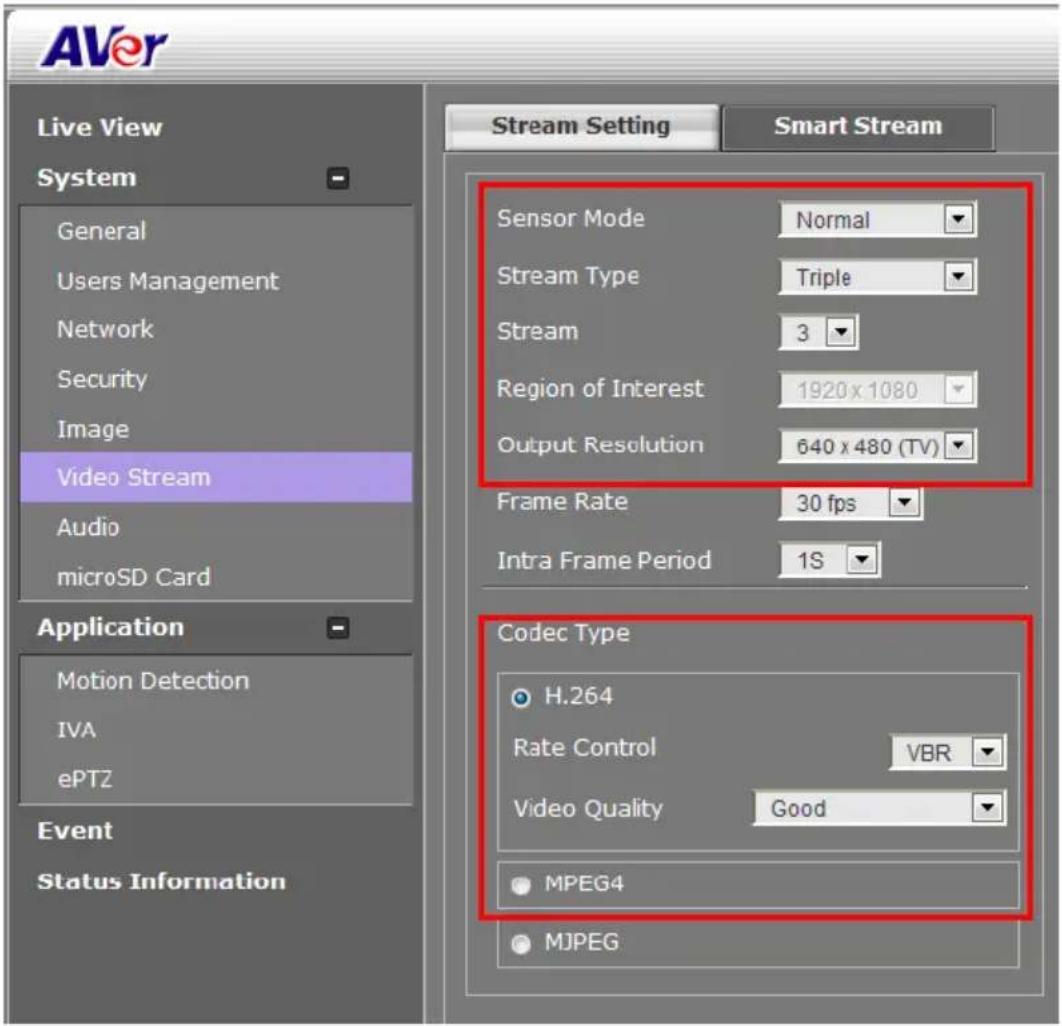The height and width of the screenshot is (1026, 1062).
Task: Click the Stream Type label
Action: [568, 276]
